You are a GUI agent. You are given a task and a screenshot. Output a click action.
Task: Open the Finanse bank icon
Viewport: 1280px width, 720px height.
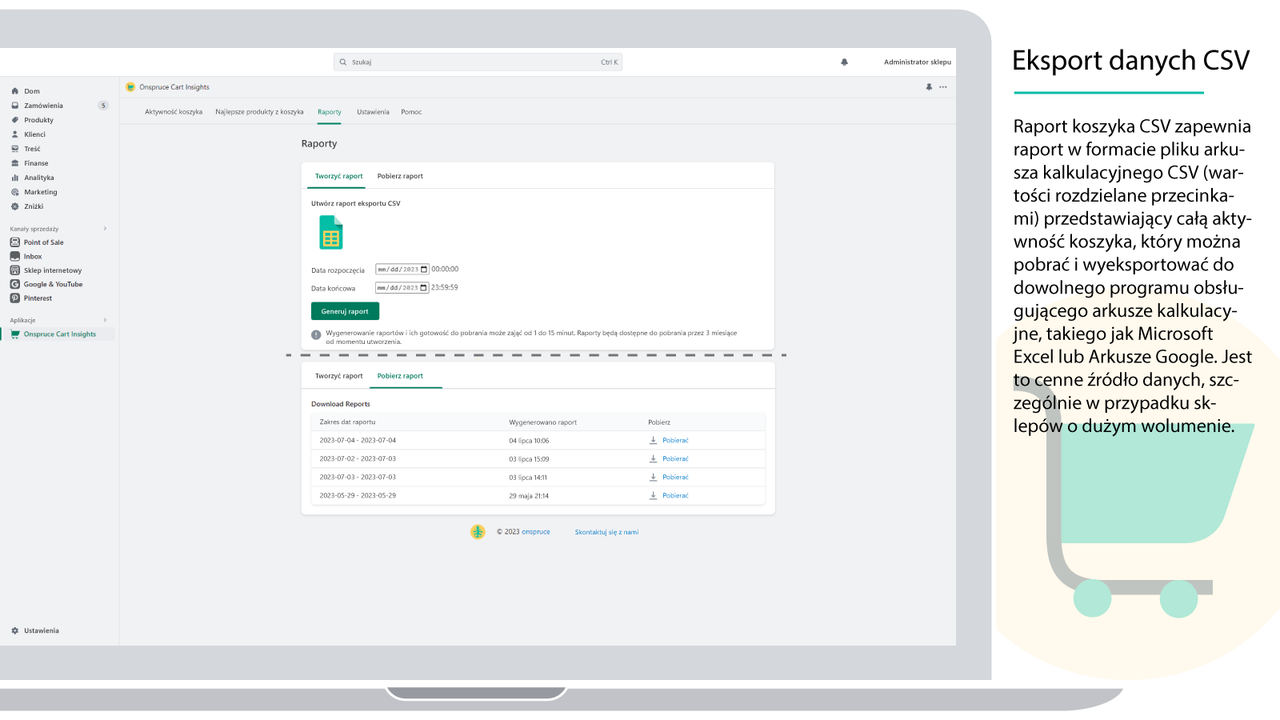pyautogui.click(x=15, y=163)
